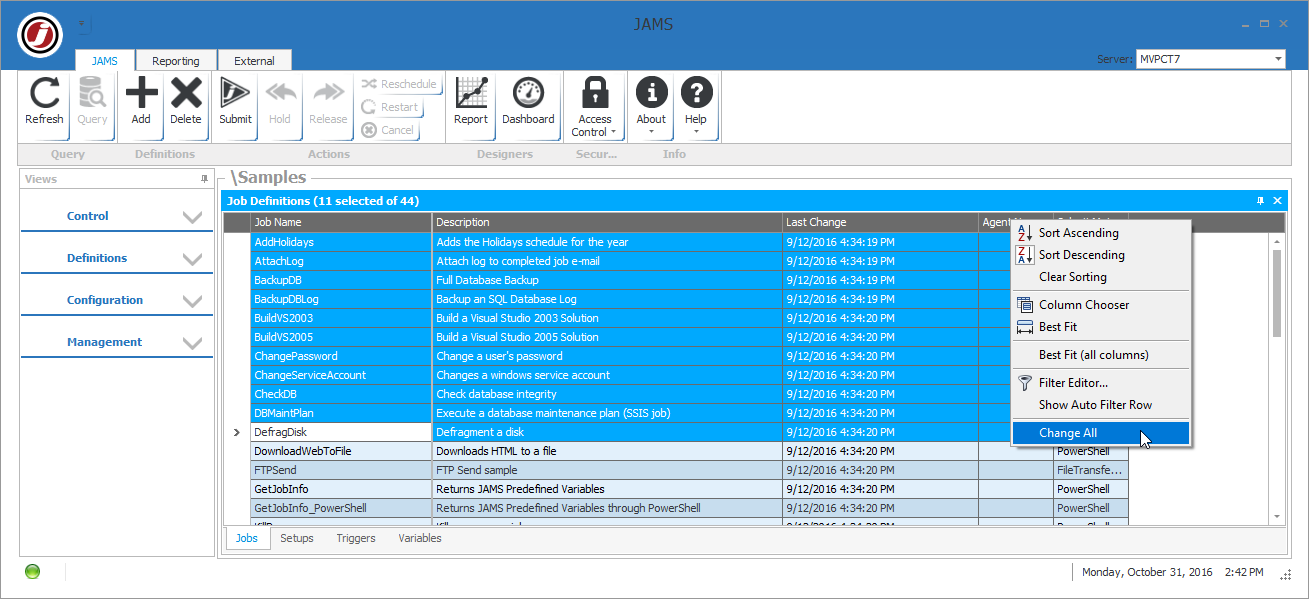Switch to the Setups bottom tab

pyautogui.click(x=297, y=538)
